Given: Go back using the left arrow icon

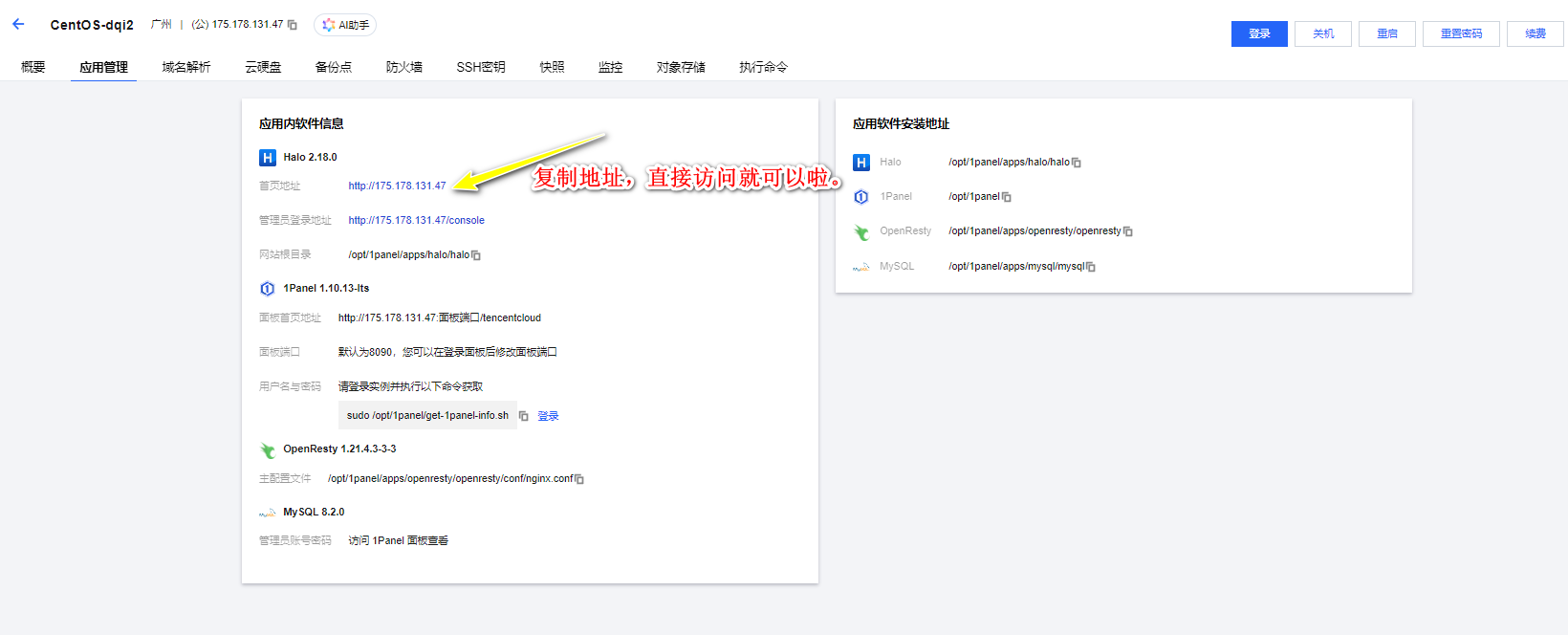Looking at the screenshot, I should point(18,25).
